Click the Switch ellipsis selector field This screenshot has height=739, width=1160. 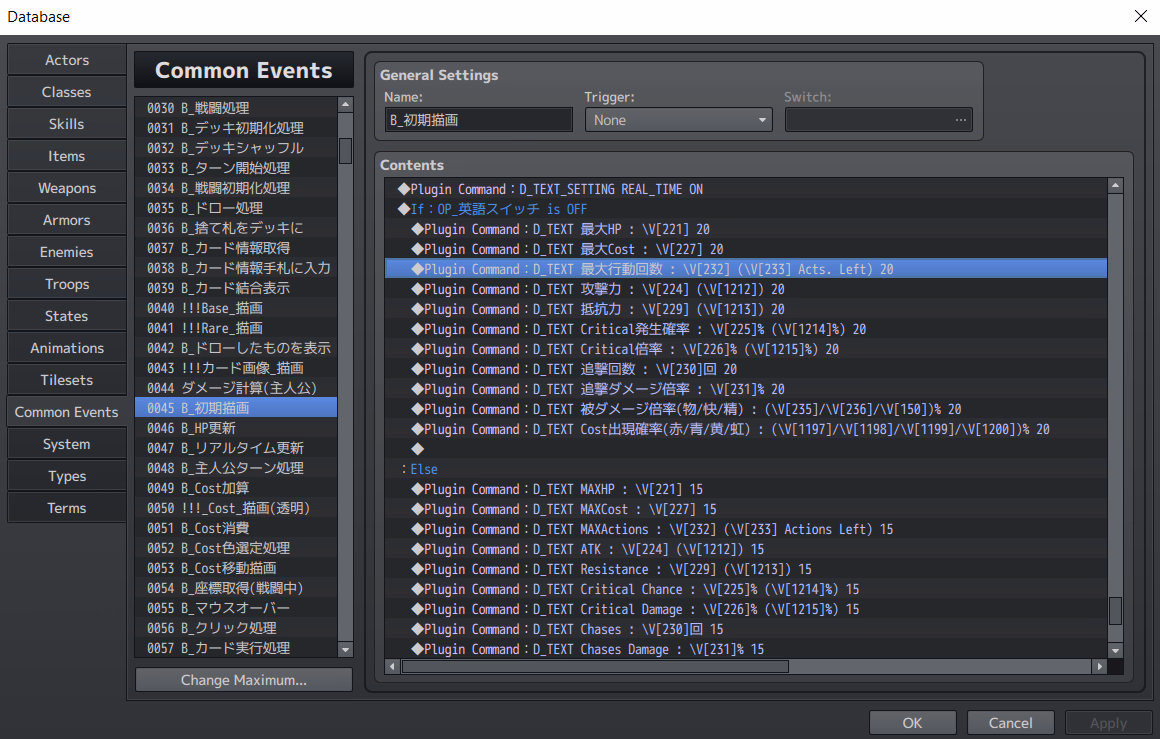pyautogui.click(x=878, y=120)
